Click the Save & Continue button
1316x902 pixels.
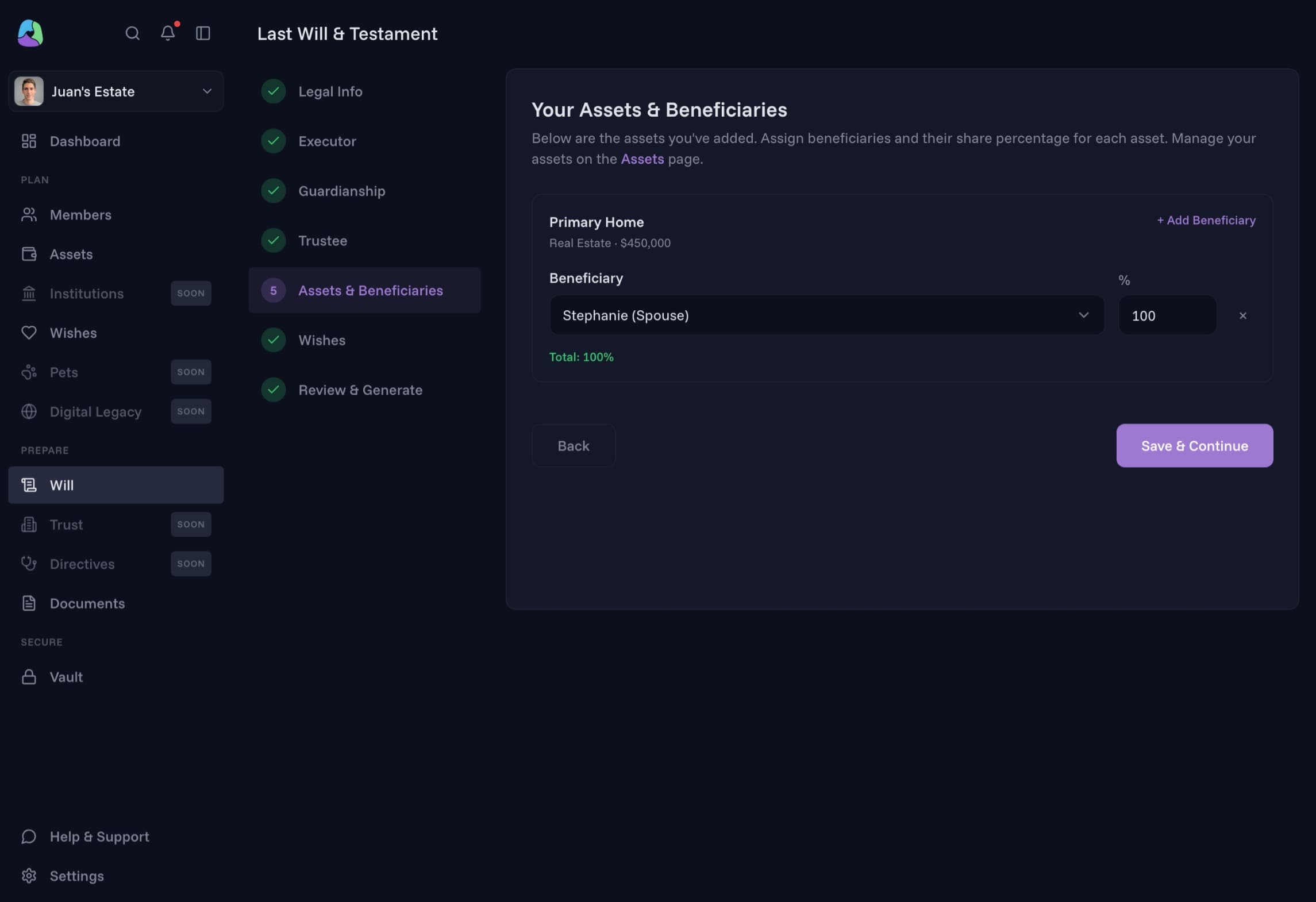1194,446
